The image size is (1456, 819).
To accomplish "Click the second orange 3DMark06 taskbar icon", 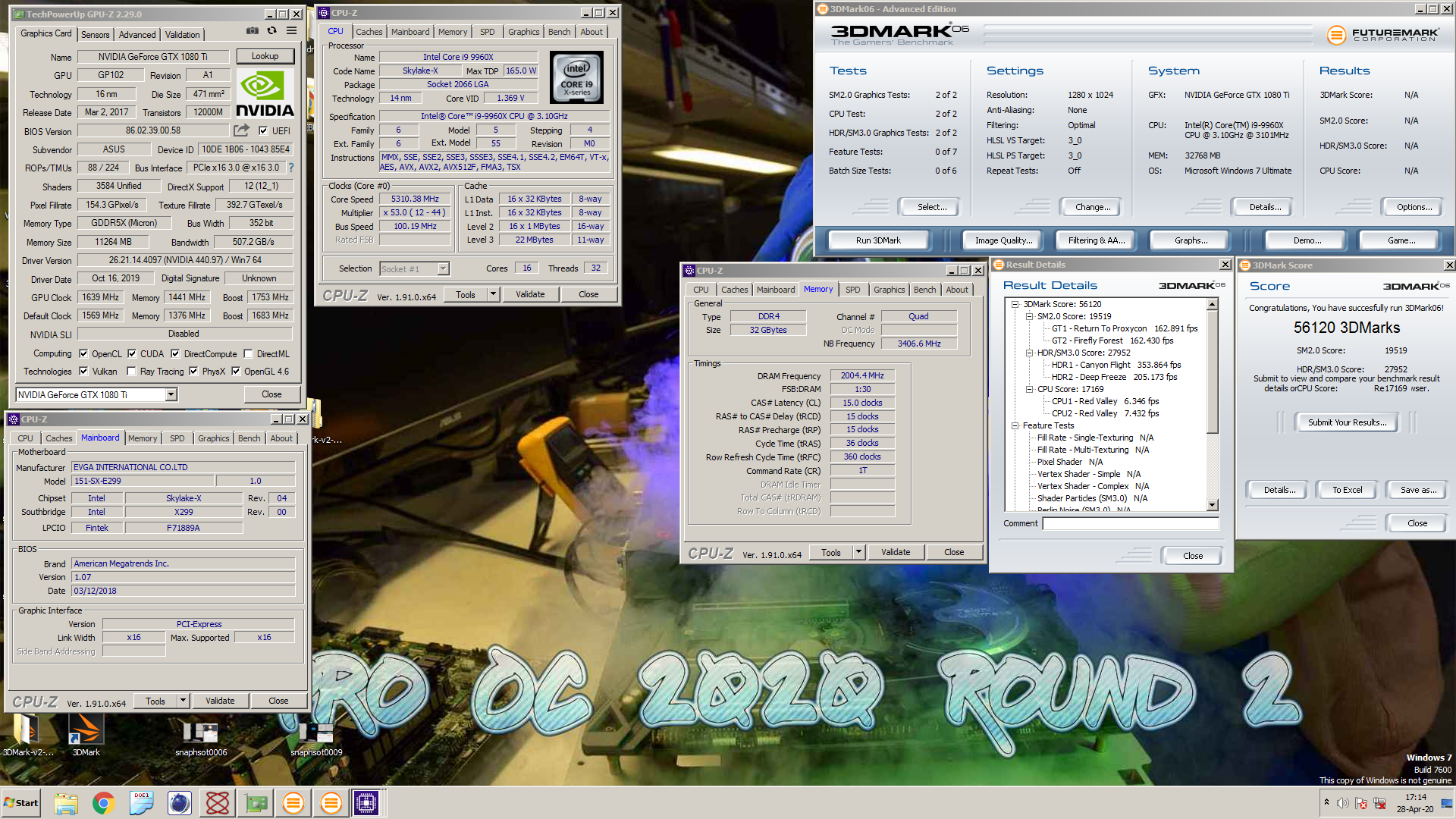I will point(331,803).
